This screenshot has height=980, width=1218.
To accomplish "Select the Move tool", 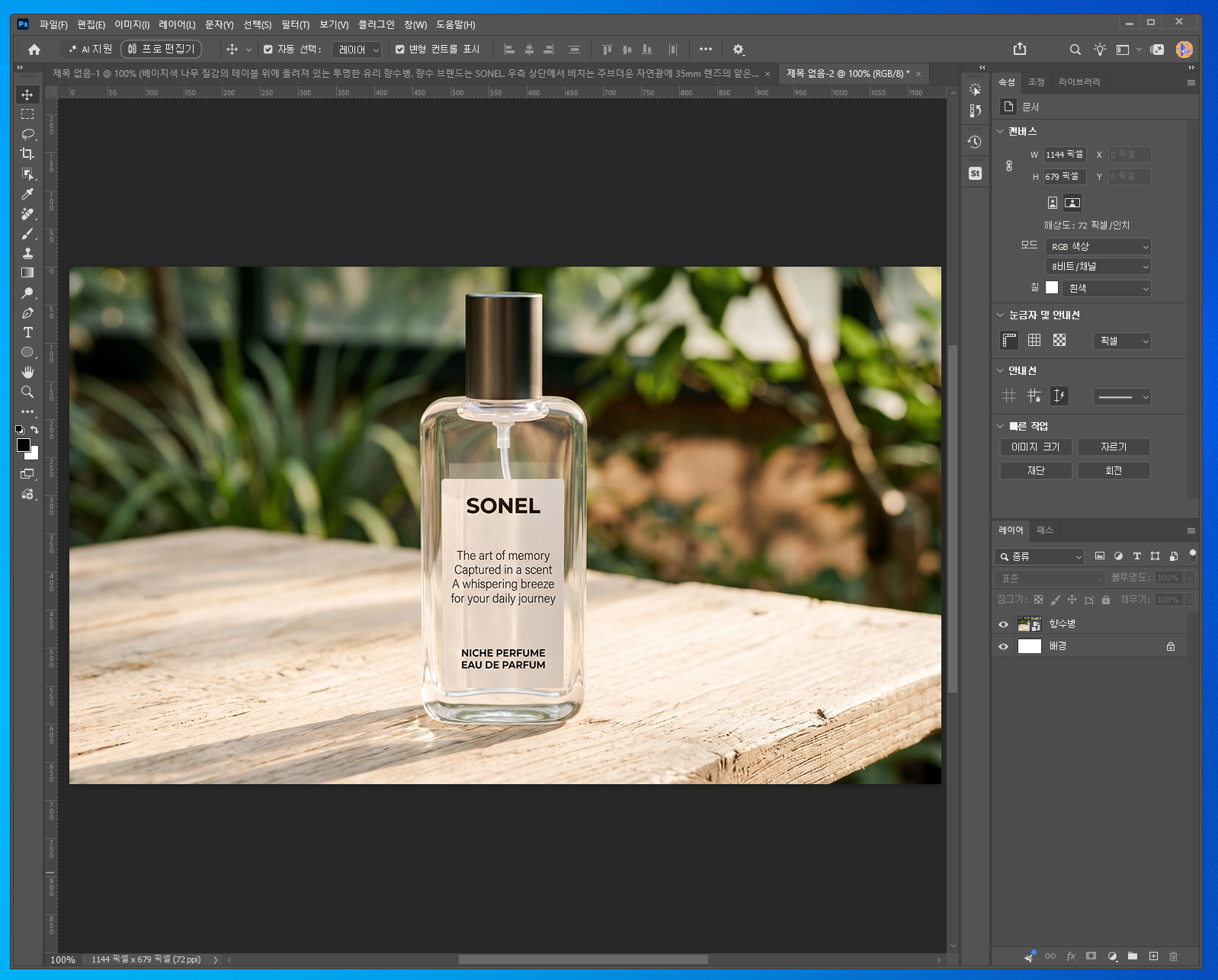I will click(27, 94).
